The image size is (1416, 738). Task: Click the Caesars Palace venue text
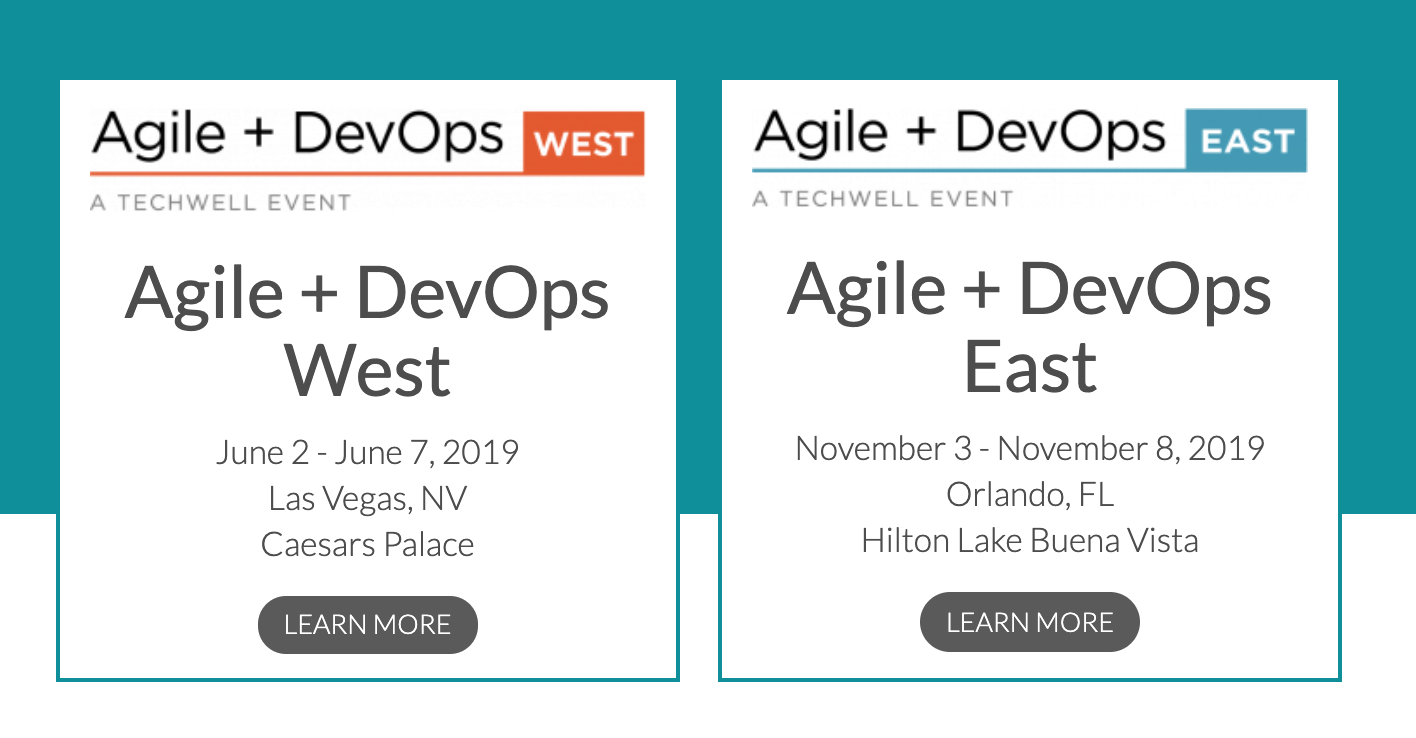click(x=368, y=544)
